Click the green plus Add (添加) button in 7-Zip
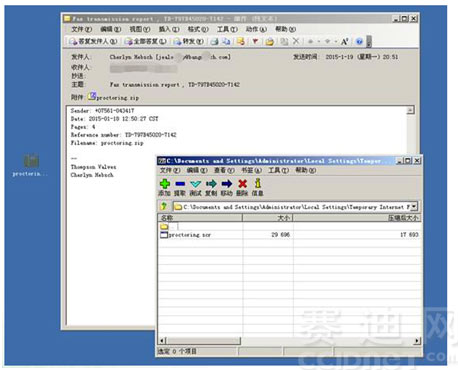Viewport: 458px width, 370px height. click(165, 187)
